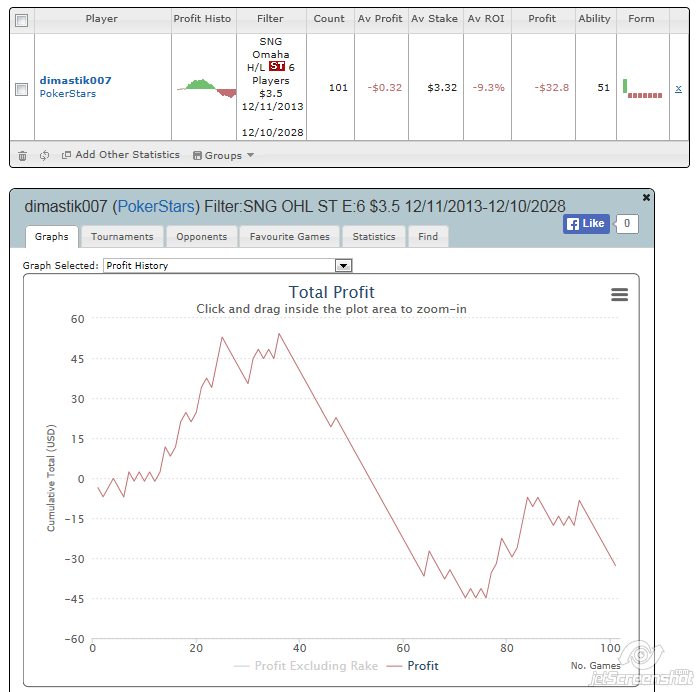The image size is (699, 692).
Task: Sort by Ability column header
Action: [x=595, y=19]
